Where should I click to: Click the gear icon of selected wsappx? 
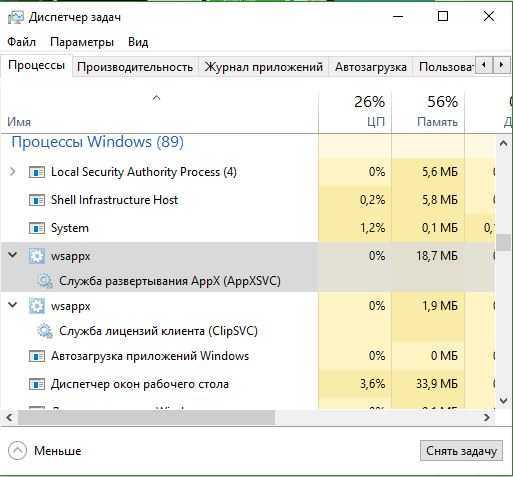[36, 256]
